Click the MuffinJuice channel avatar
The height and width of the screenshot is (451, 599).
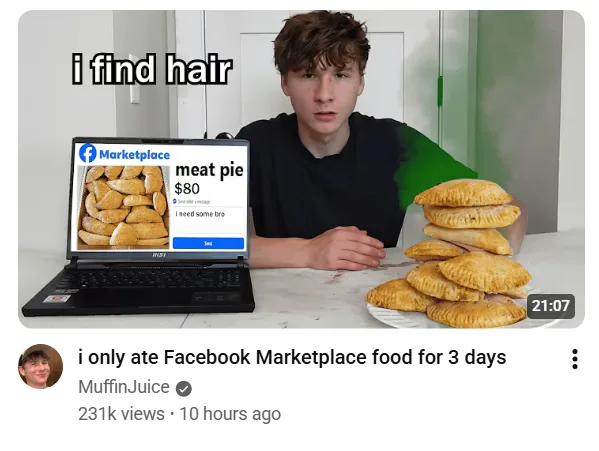[40, 367]
